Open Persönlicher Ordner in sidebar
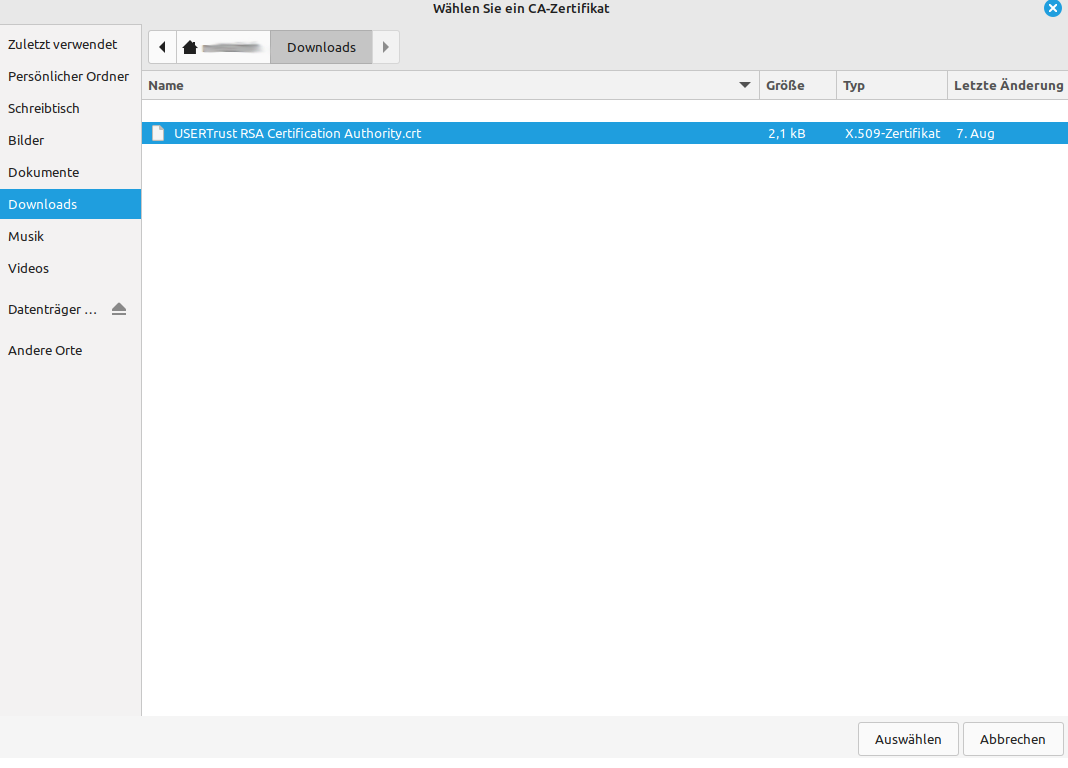The width and height of the screenshot is (1068, 768). 68,76
